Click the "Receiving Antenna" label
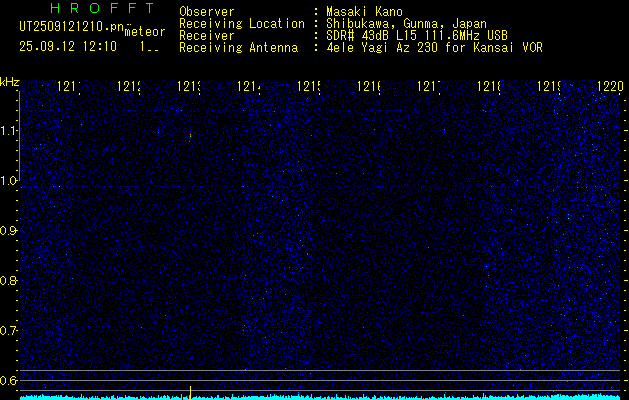This screenshot has width=629, height=400. [238, 48]
